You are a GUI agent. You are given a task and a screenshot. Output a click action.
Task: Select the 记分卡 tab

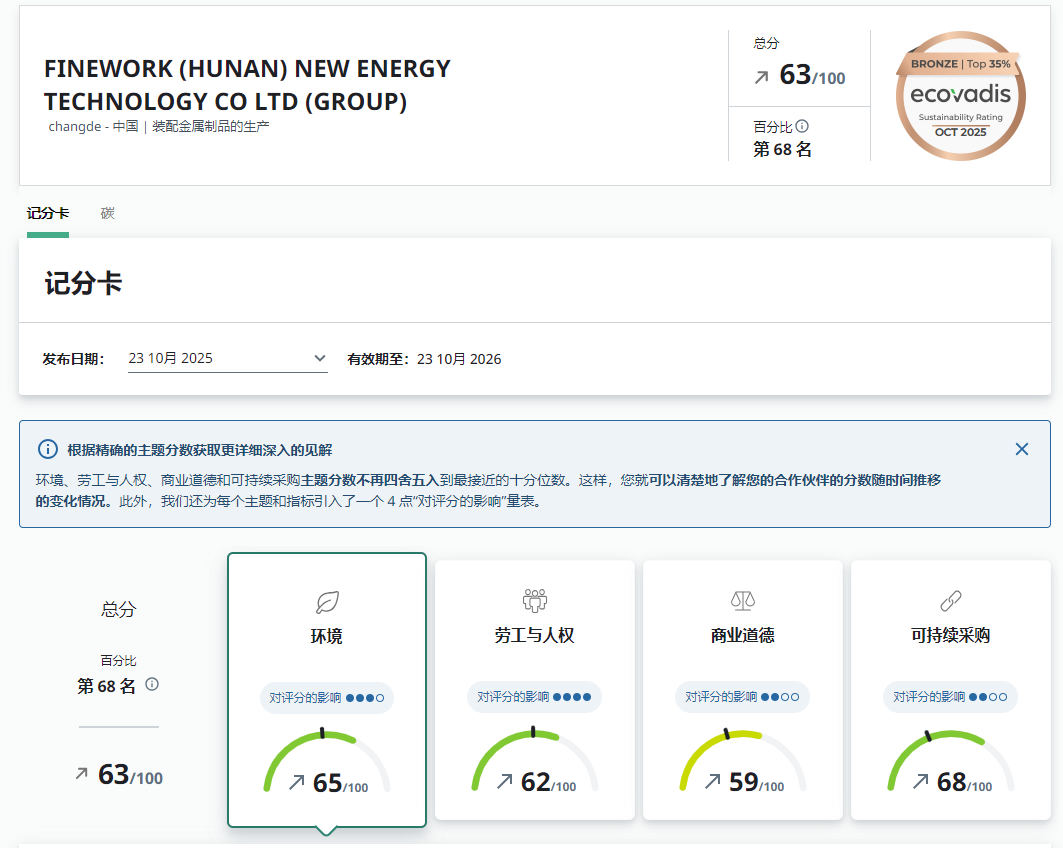48,213
